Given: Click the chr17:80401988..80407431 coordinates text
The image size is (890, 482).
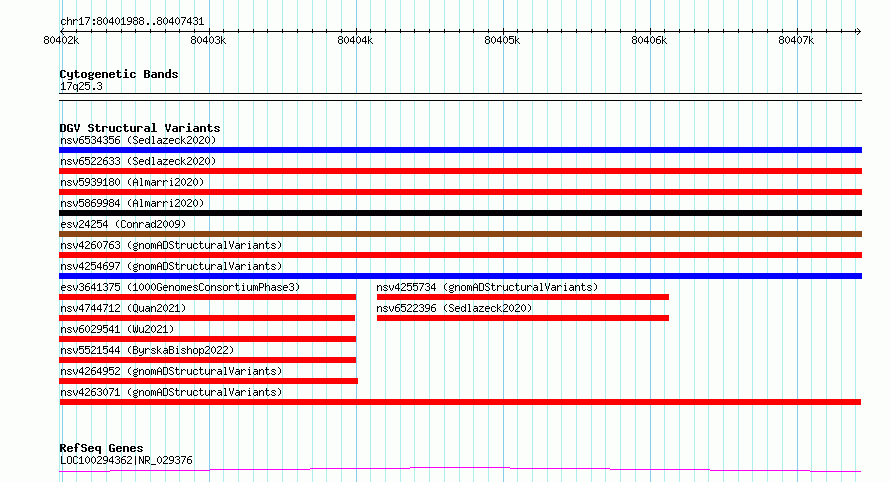Looking at the screenshot, I should [132, 21].
